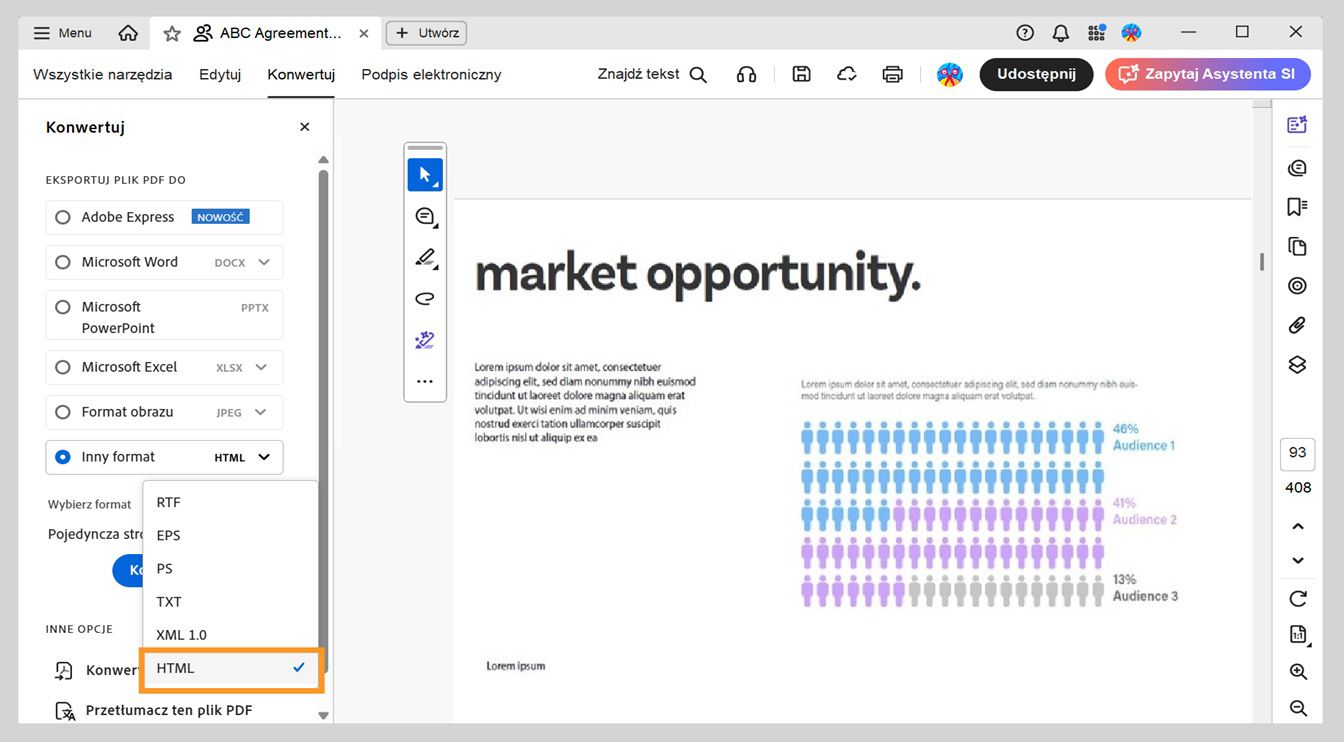Open the Menu hamburger button
The height and width of the screenshot is (742, 1344).
click(x=63, y=33)
